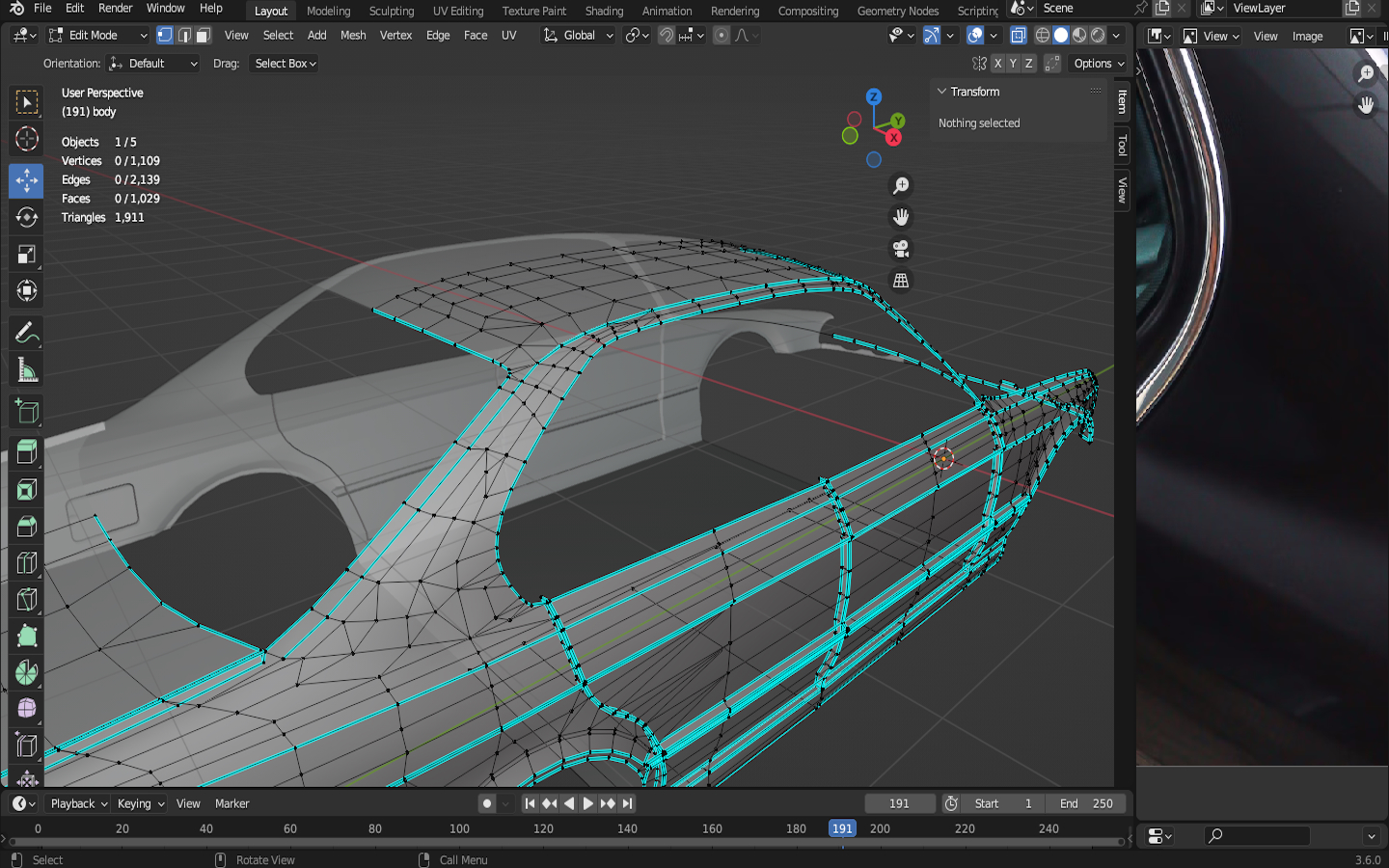Toggle X-ray display mode

[x=1018, y=36]
